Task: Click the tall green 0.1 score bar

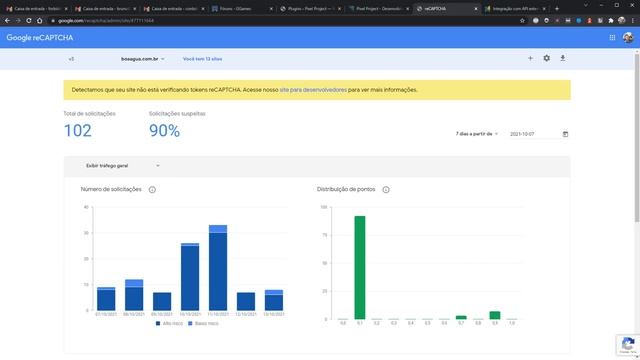Action: coord(360,267)
